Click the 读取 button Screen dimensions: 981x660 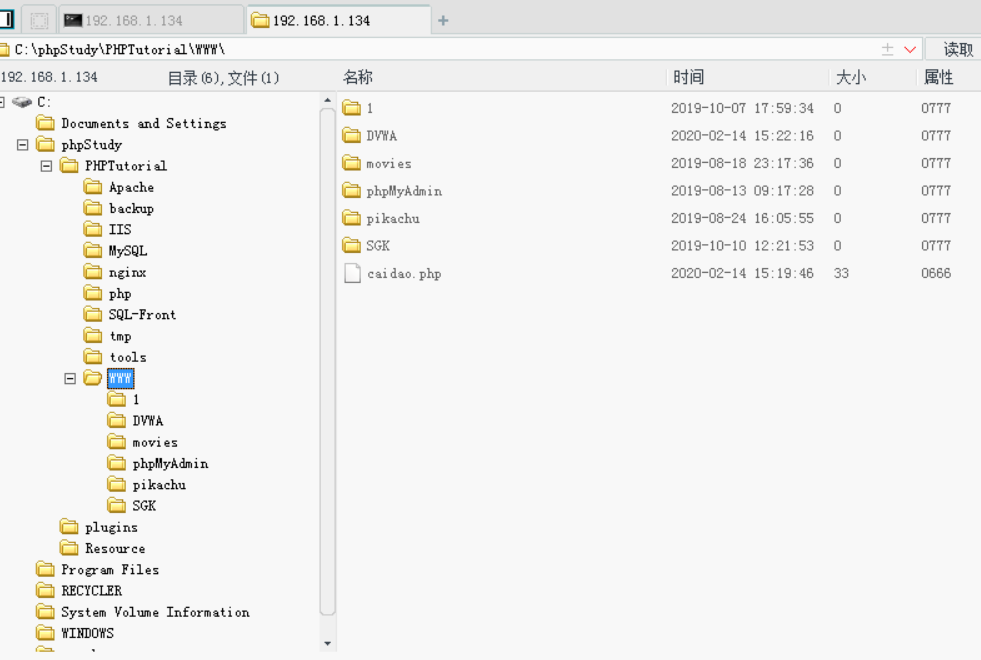pos(957,50)
